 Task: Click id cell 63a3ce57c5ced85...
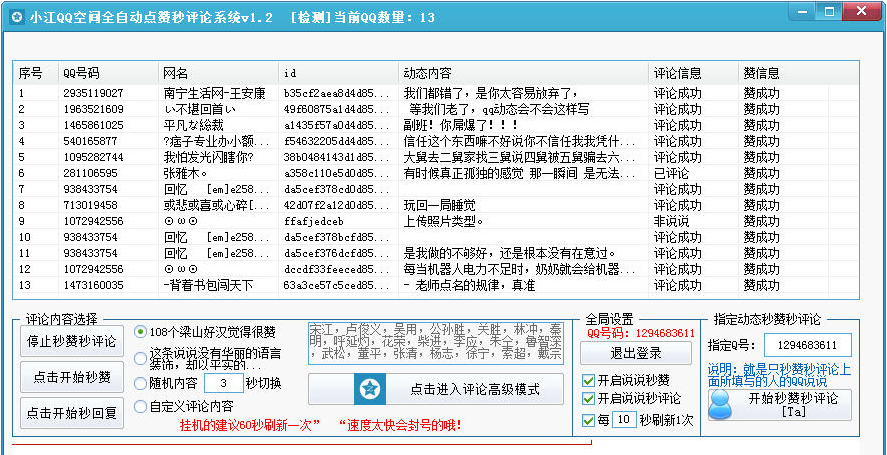(x=337, y=285)
